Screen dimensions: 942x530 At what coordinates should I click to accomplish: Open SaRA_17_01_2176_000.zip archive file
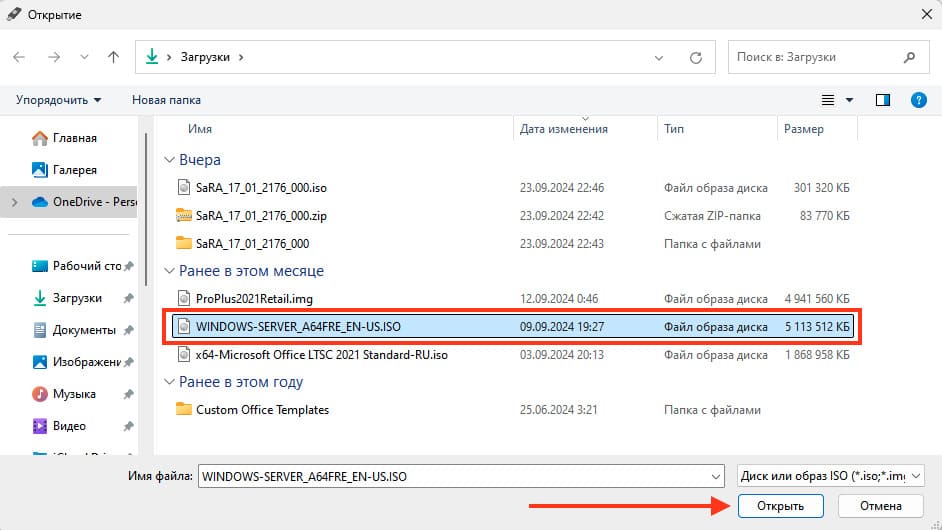(x=259, y=215)
